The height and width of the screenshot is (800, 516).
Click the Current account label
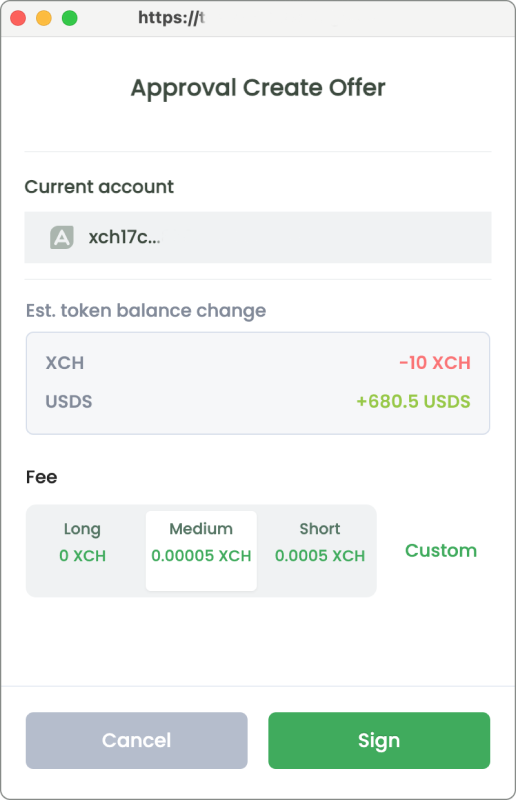(99, 187)
